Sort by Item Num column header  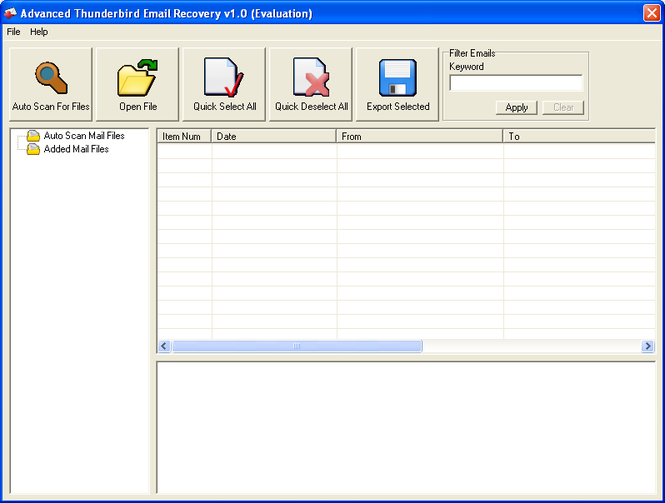point(184,136)
